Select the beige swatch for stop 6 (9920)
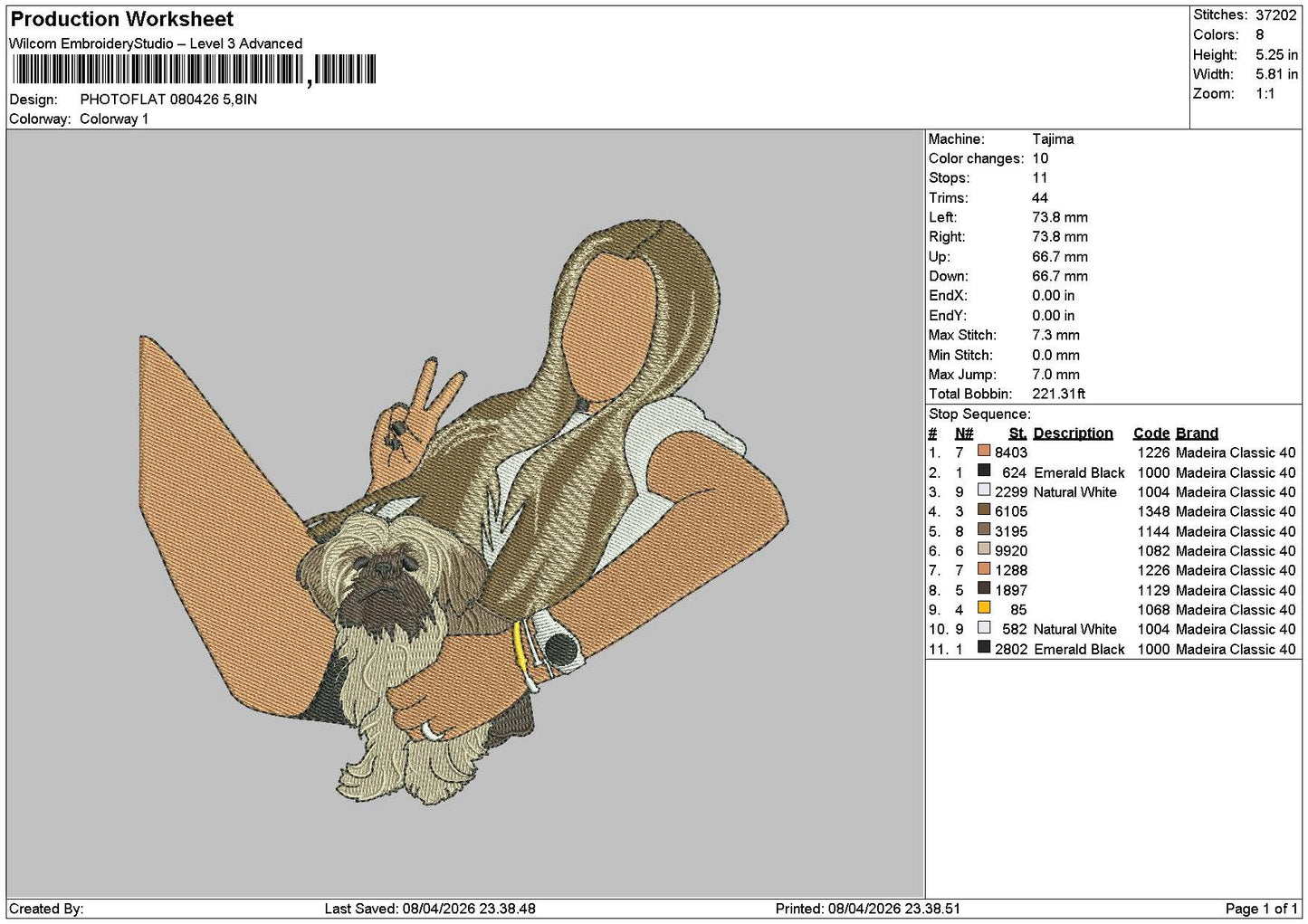Image resolution: width=1308 pixels, height=924 pixels. tap(984, 548)
